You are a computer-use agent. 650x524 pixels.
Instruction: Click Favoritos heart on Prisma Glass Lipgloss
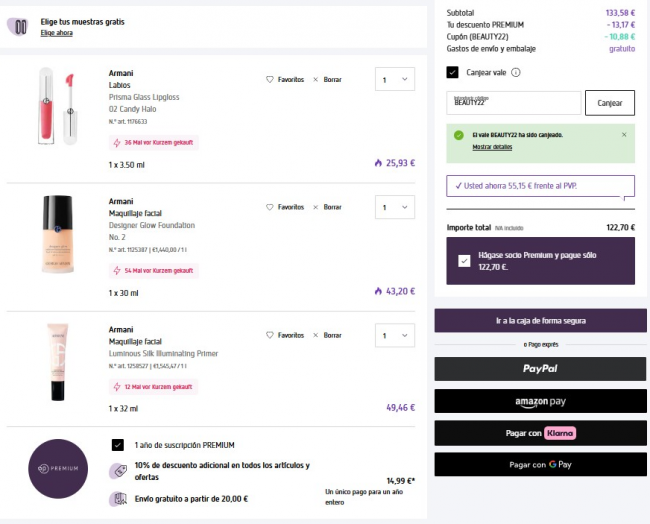tap(269, 79)
